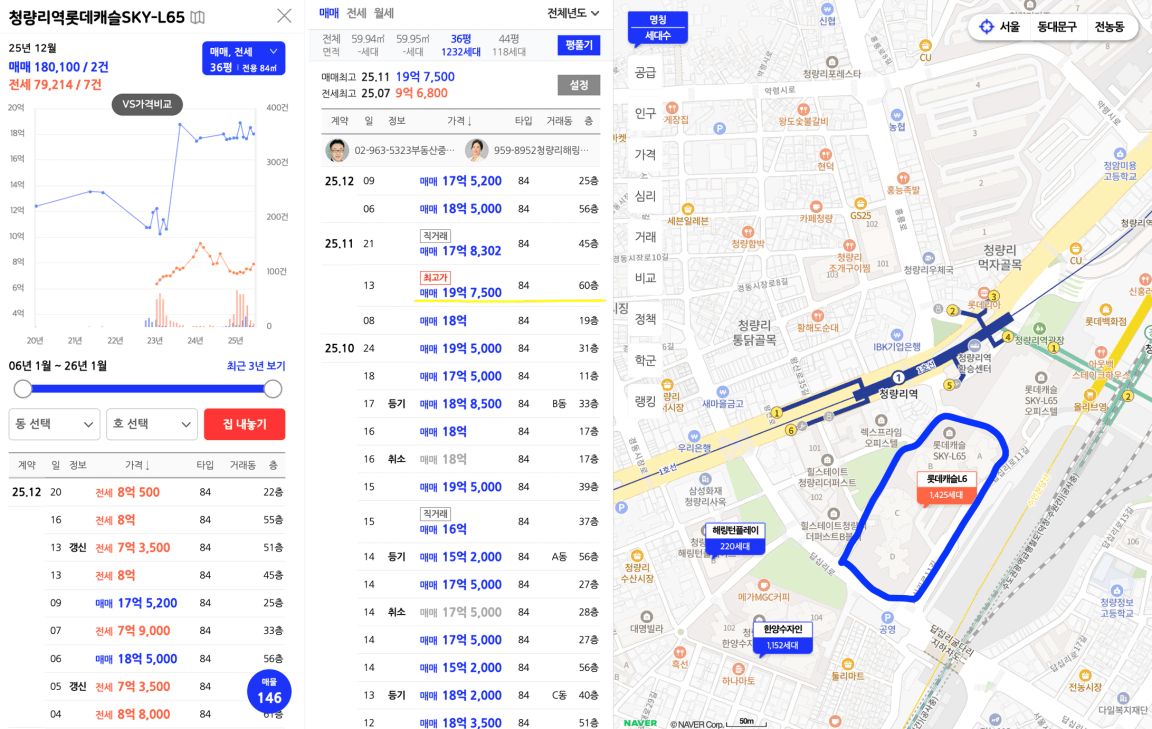
Task: Sort the left panel list by 가격
Action: click(137, 465)
